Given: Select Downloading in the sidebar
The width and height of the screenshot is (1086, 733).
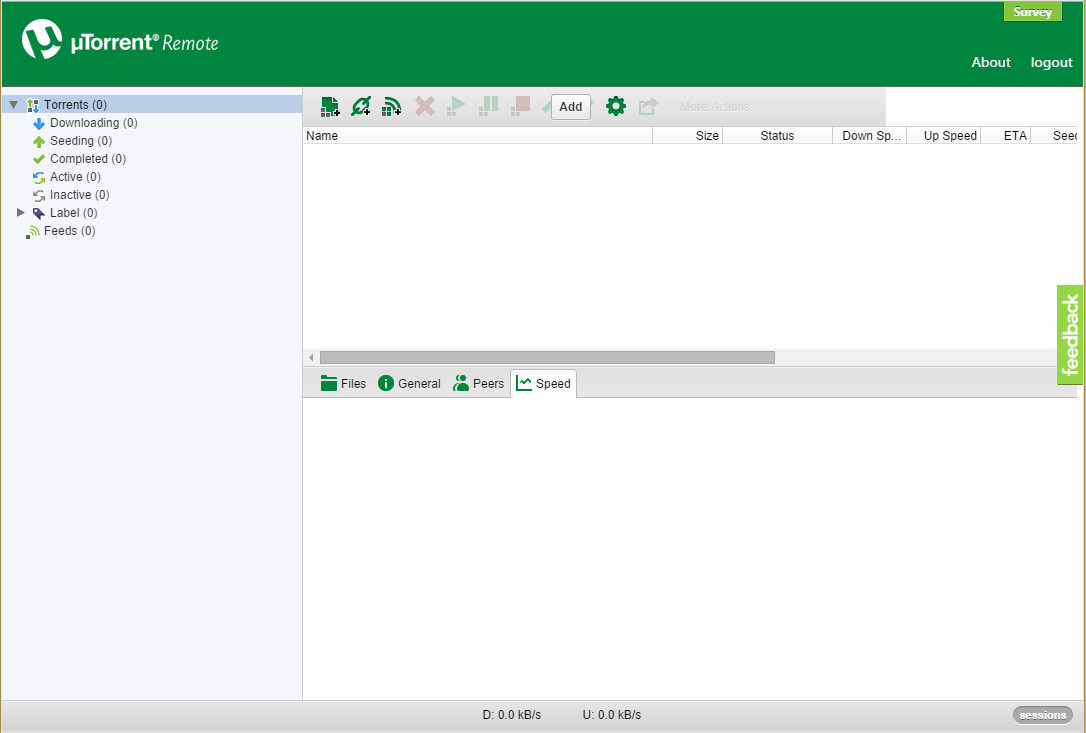Looking at the screenshot, I should pyautogui.click(x=84, y=123).
